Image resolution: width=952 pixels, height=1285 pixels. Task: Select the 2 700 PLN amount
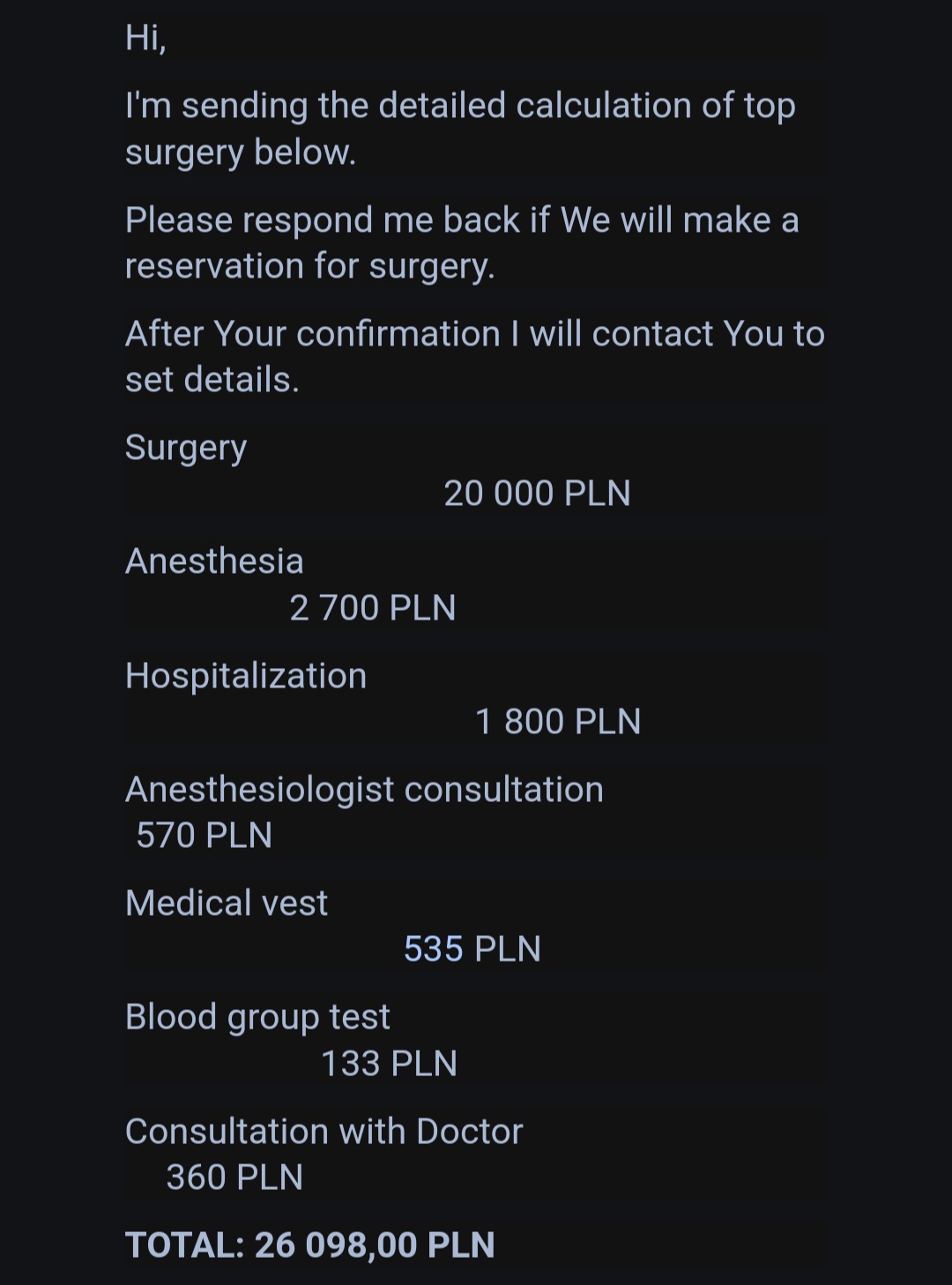[372, 608]
